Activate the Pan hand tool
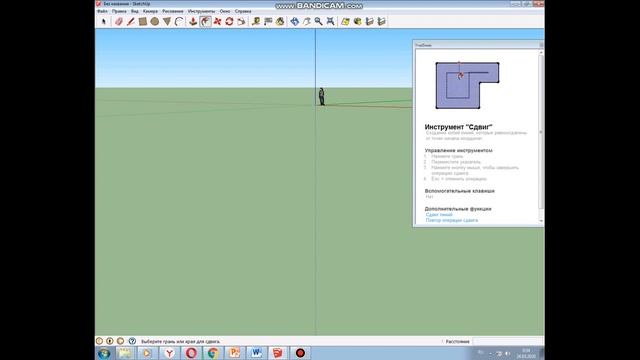The width and height of the screenshot is (640, 360). coord(307,22)
